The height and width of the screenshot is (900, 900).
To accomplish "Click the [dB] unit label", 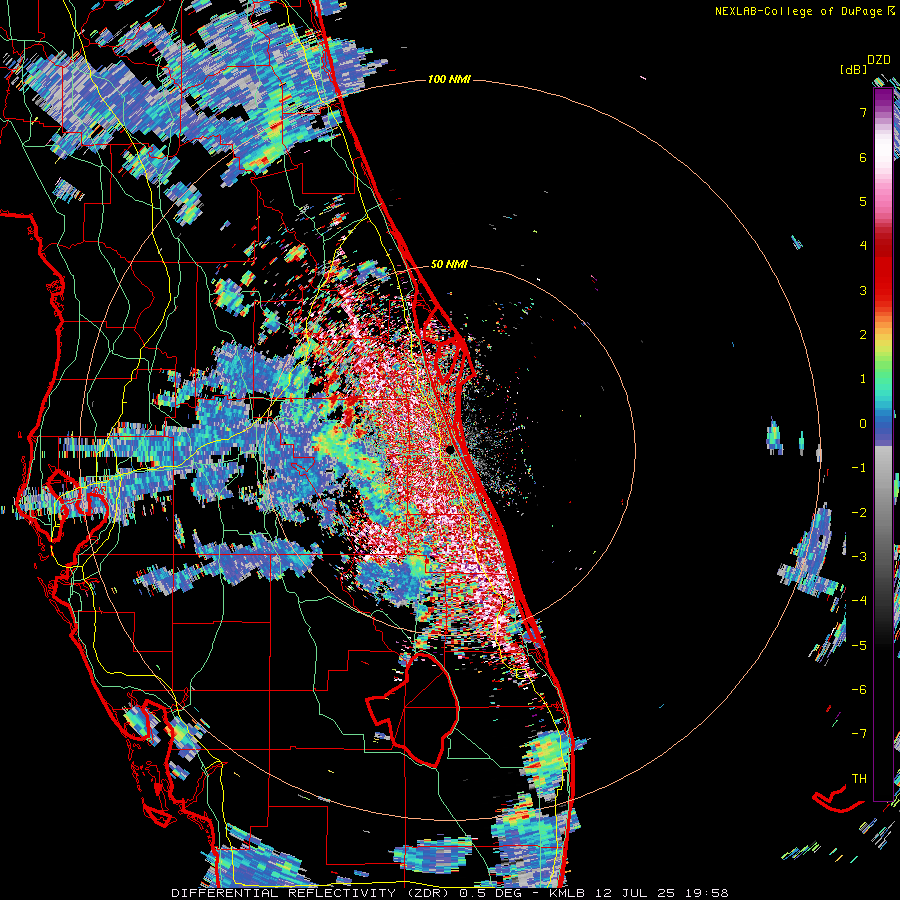I will click(854, 69).
